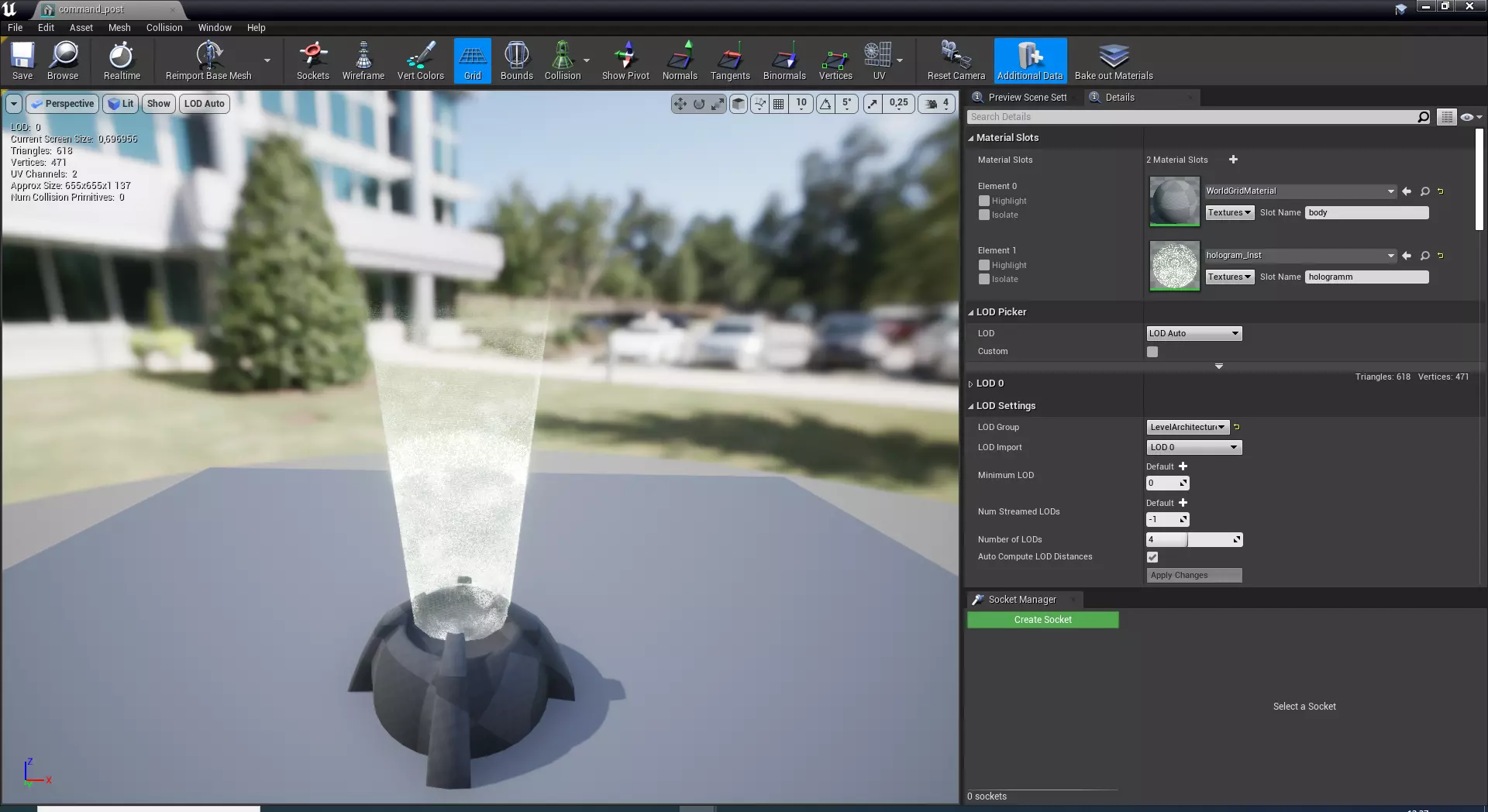Open hologram_Inst material dropdown
This screenshot has width=1488, height=812.
tap(1300, 256)
